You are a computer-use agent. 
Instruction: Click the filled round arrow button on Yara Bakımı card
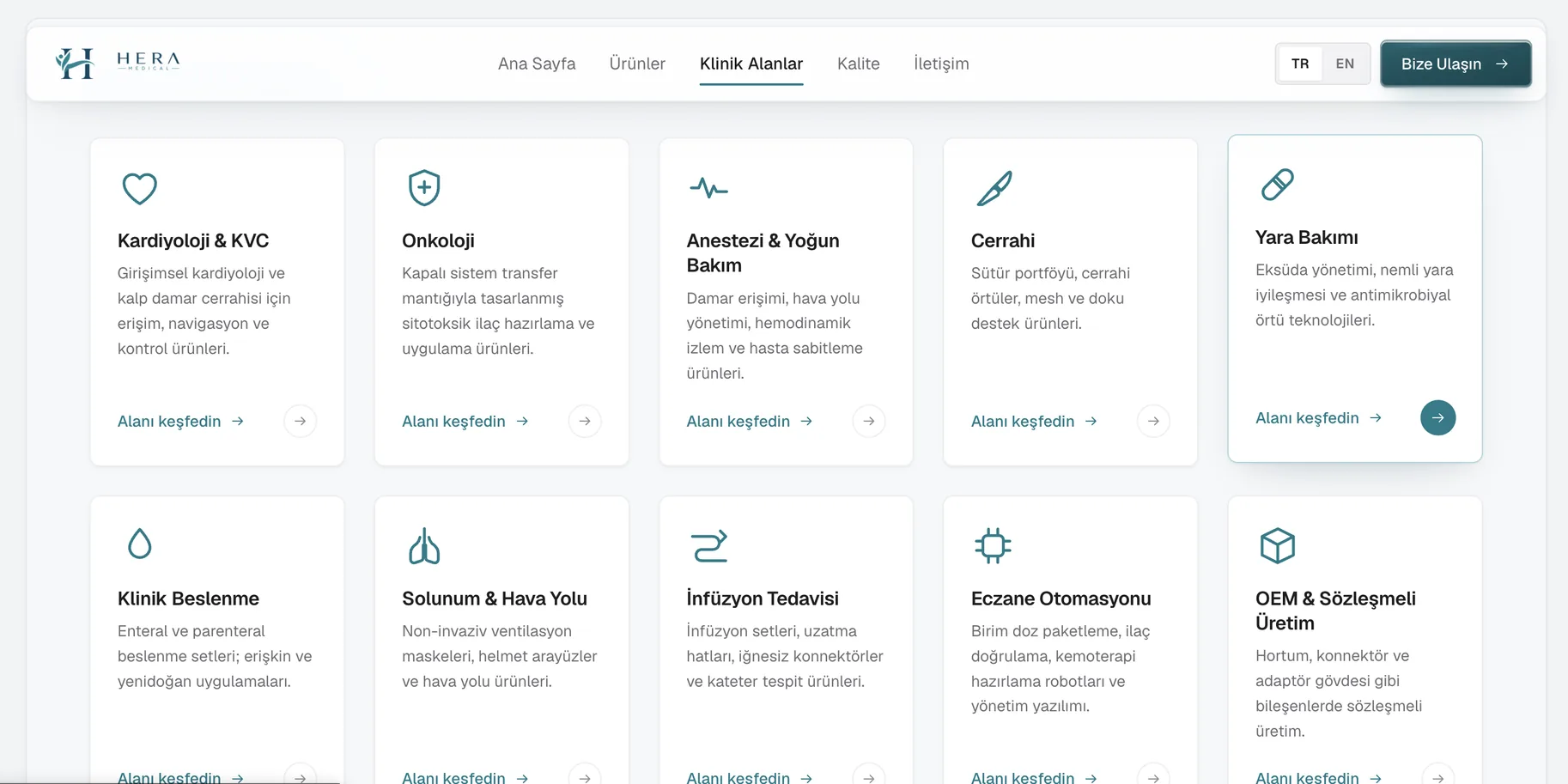[x=1437, y=417]
